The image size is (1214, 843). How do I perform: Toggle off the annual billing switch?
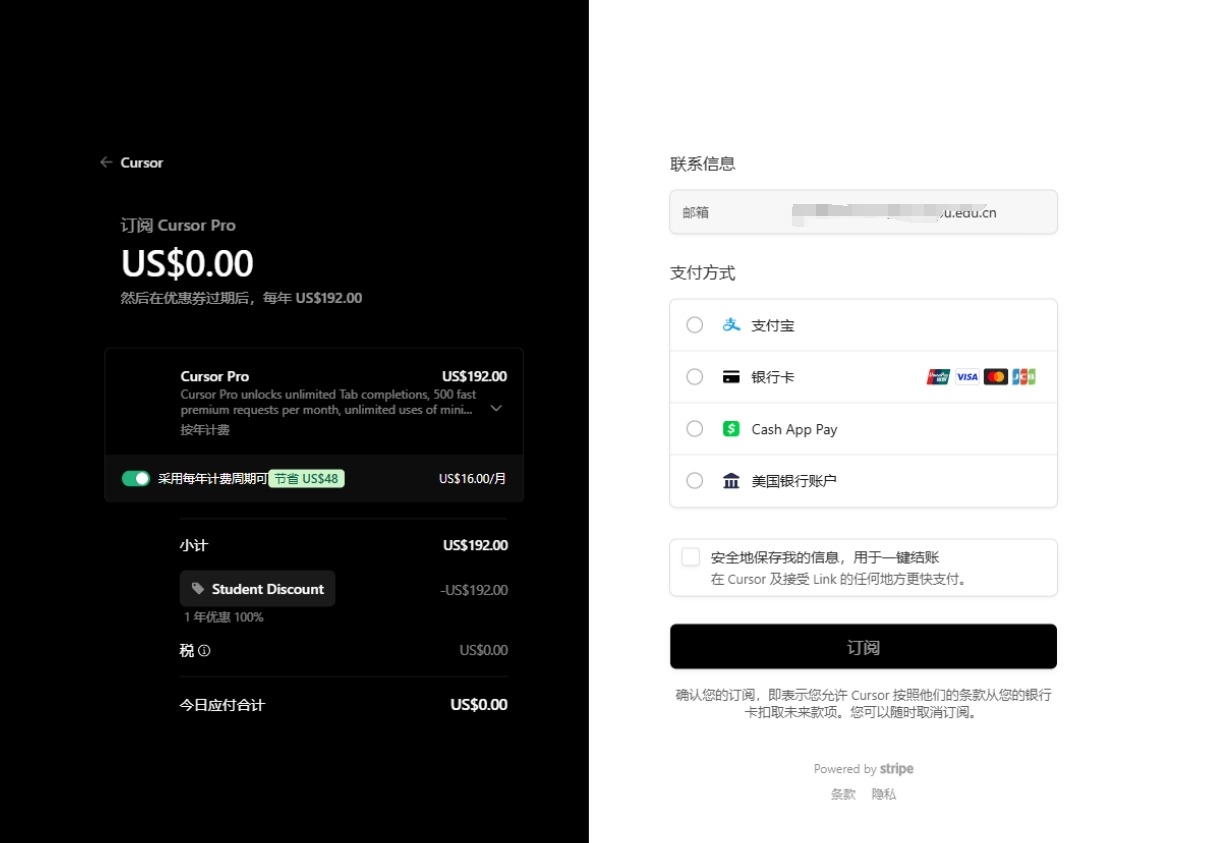(136, 479)
